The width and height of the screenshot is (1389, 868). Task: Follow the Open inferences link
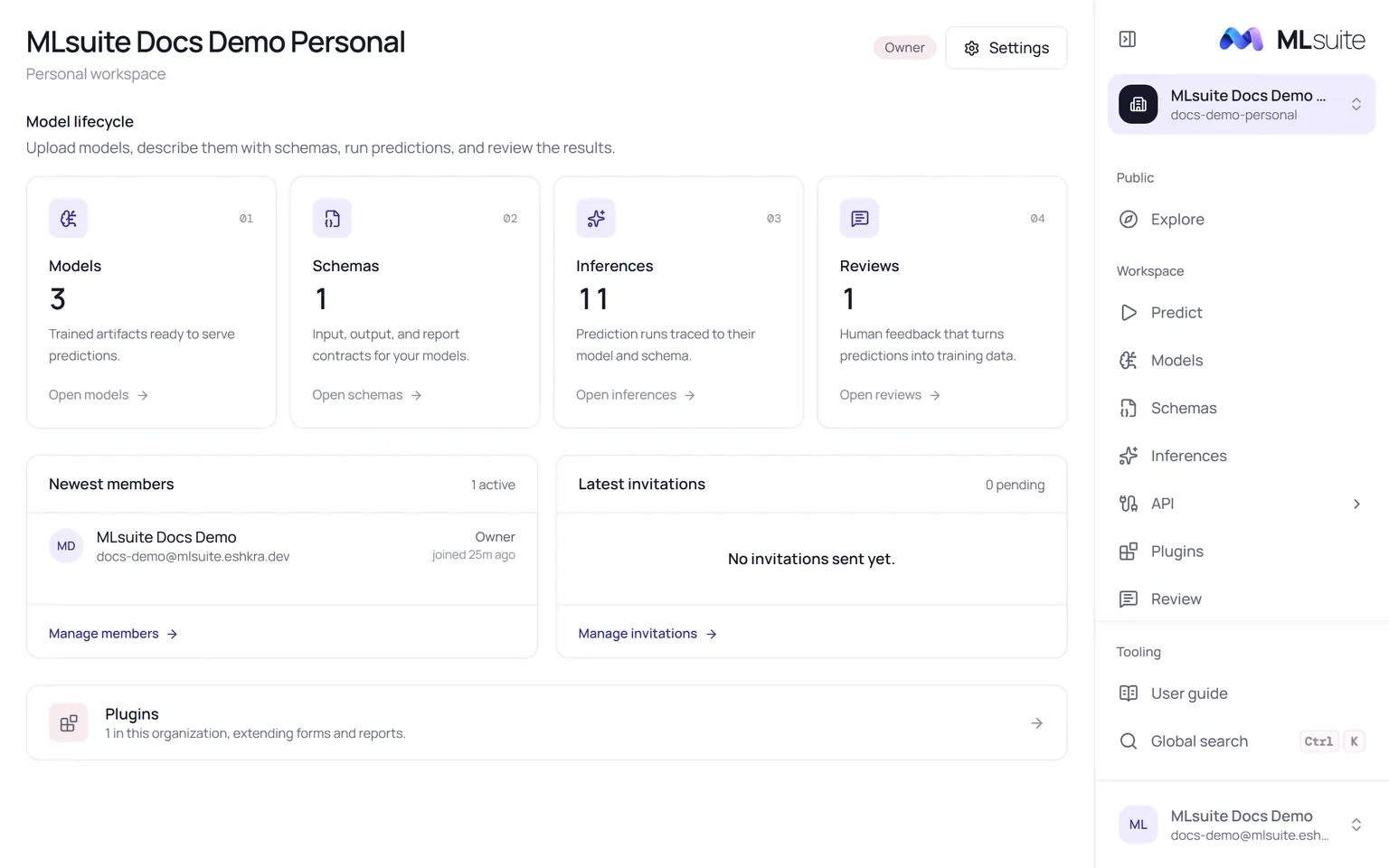point(636,395)
